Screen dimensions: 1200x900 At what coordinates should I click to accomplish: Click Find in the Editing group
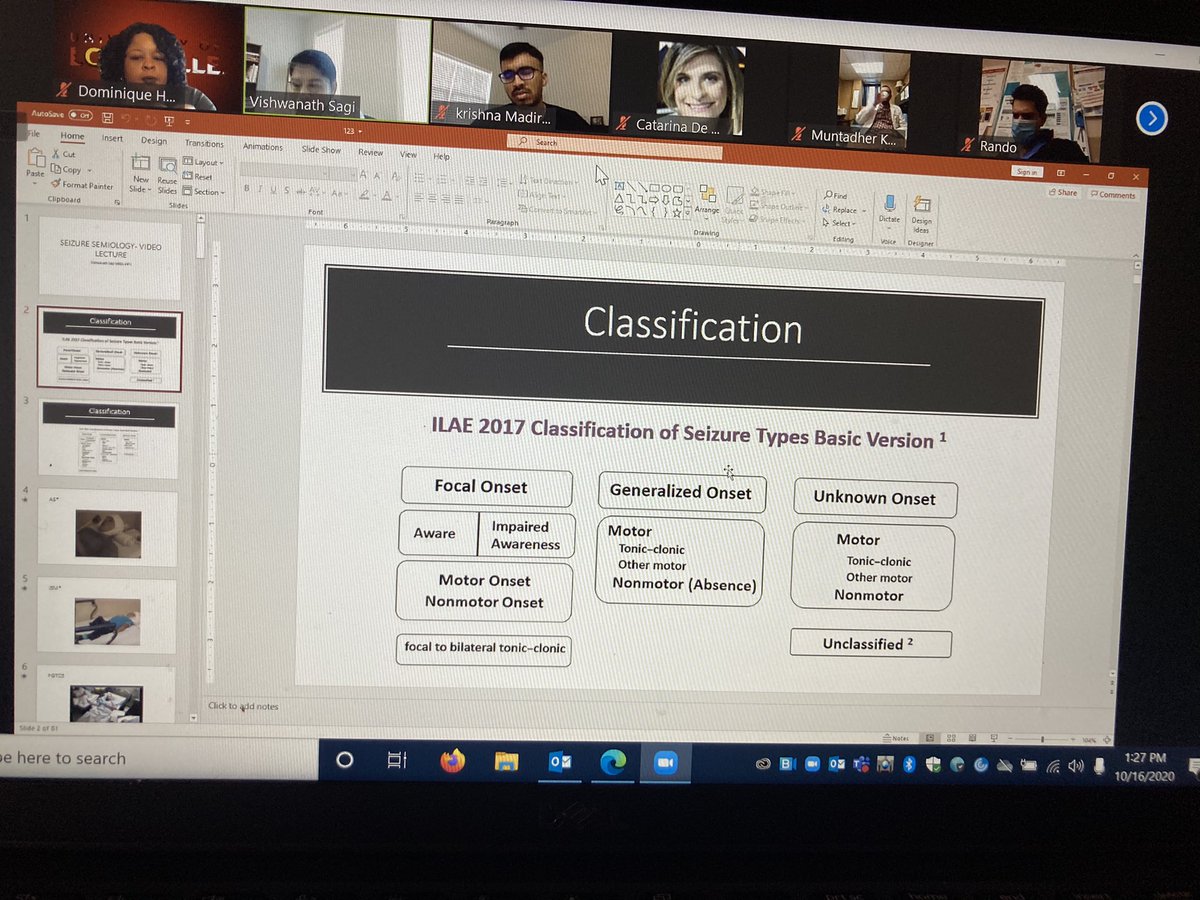point(836,196)
